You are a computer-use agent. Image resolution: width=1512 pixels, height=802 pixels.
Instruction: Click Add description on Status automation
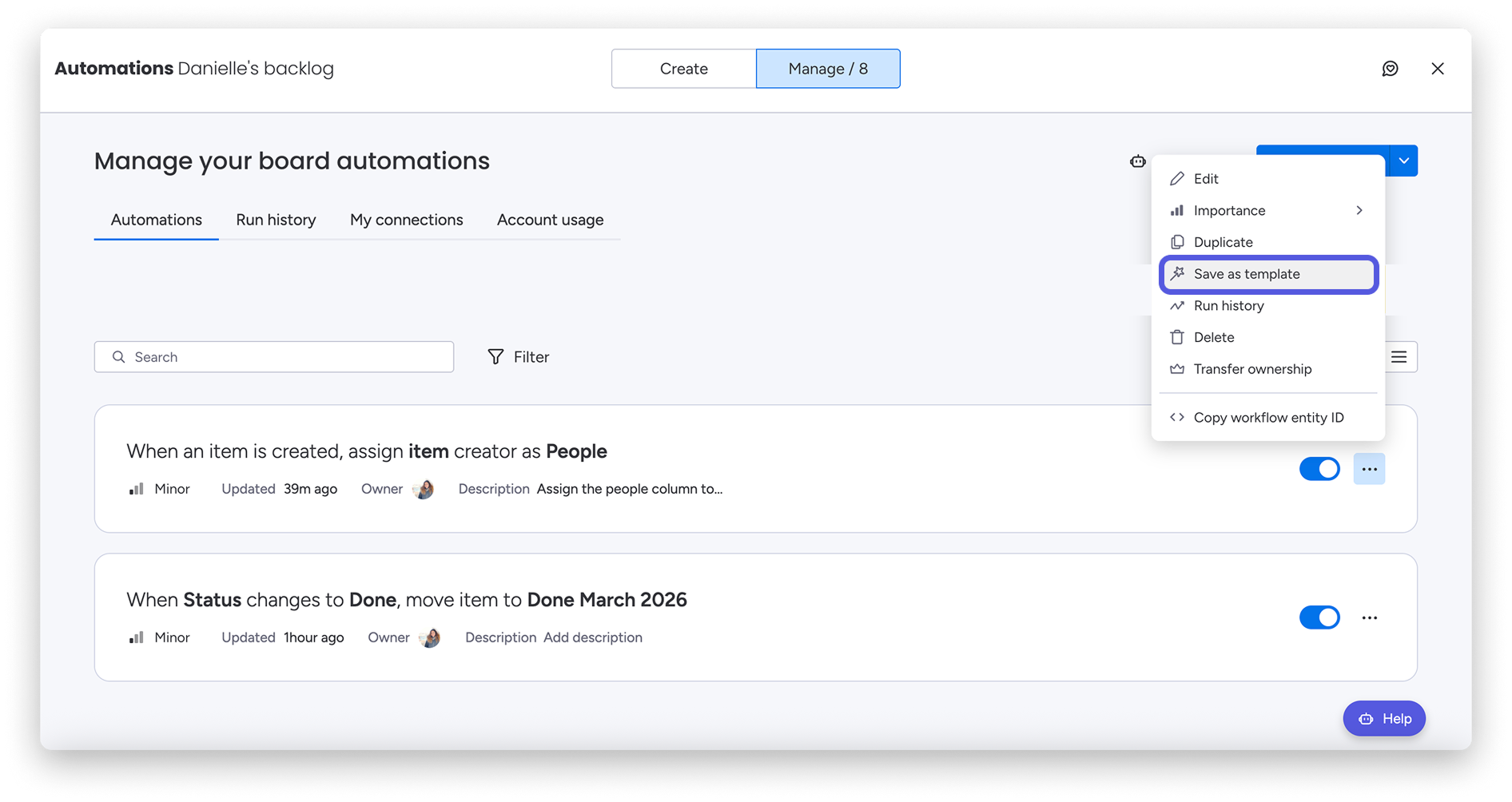tap(593, 637)
